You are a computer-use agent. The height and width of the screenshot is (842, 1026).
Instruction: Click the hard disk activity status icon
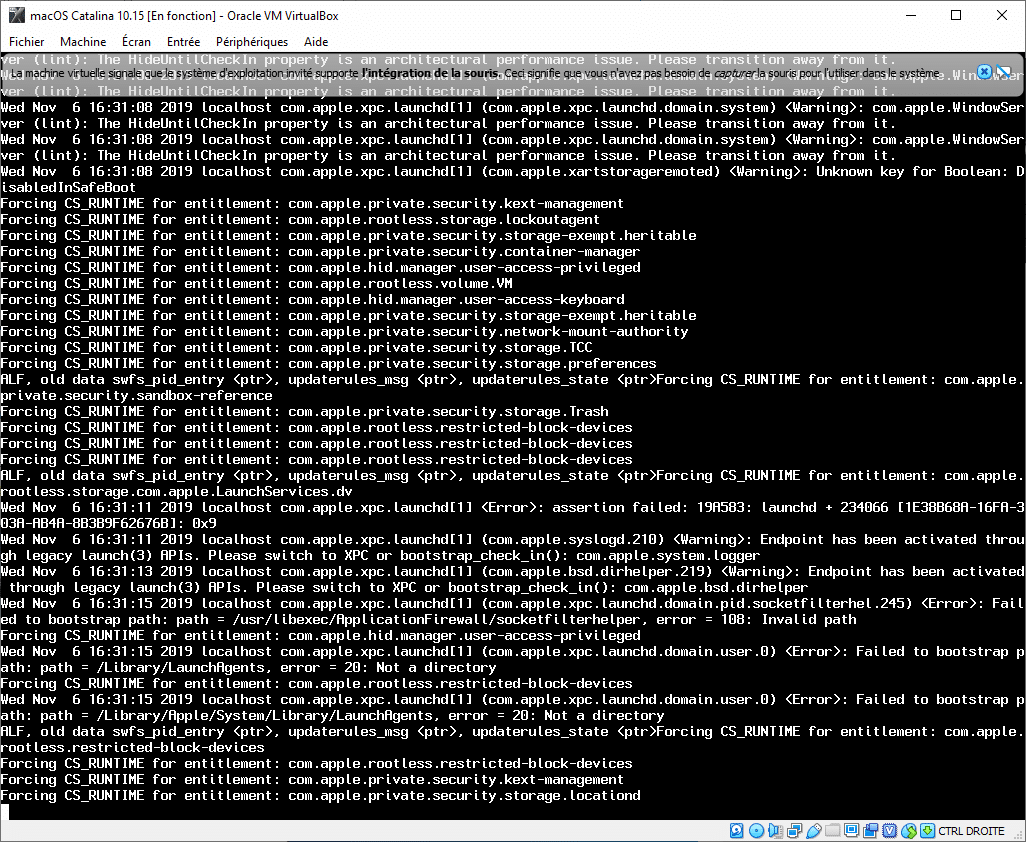coord(737,831)
